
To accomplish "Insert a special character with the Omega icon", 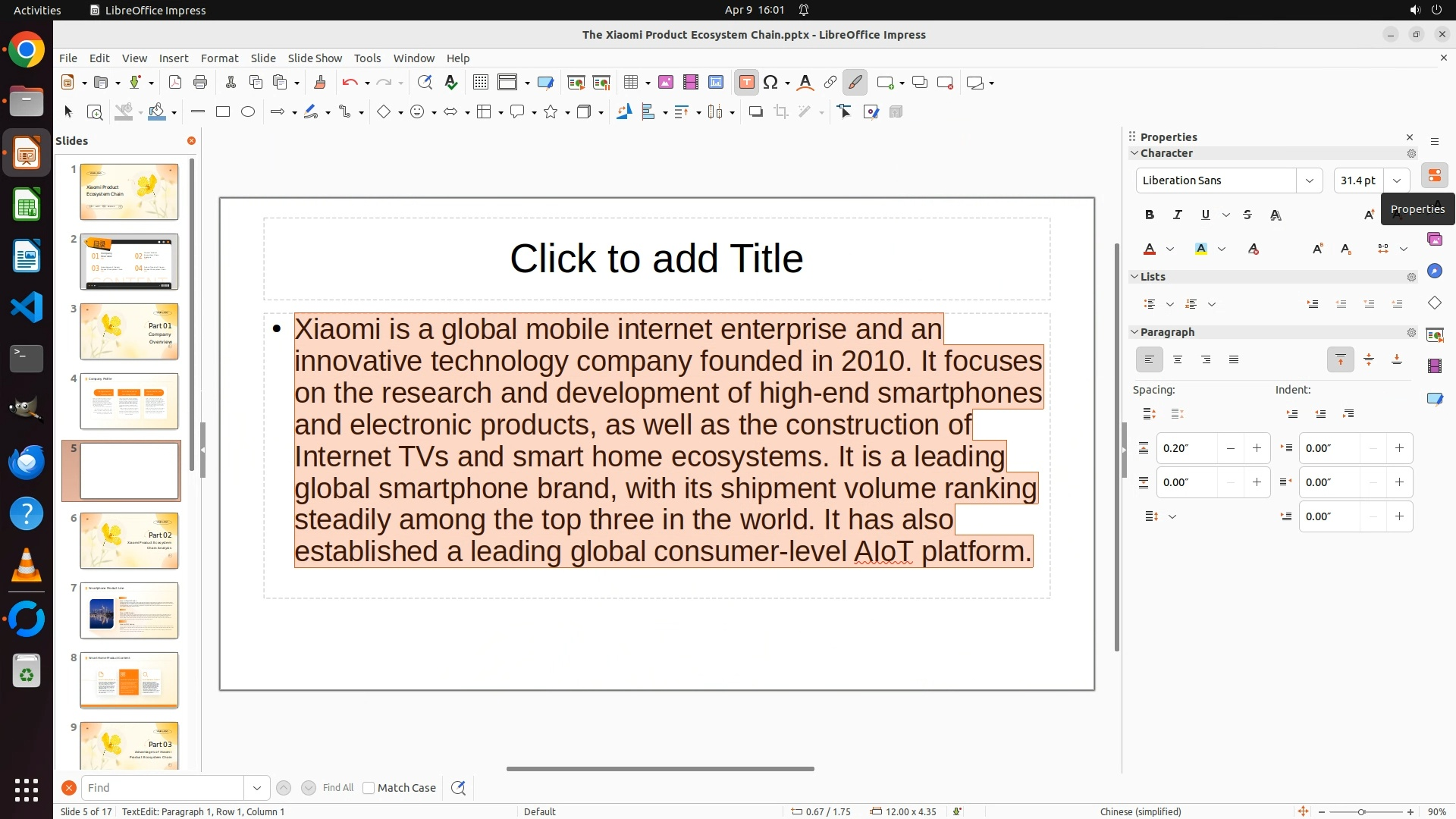I will [x=770, y=83].
